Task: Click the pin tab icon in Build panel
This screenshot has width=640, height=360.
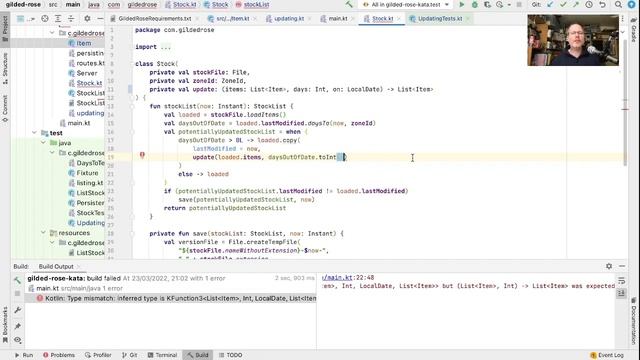Action: 18,326
